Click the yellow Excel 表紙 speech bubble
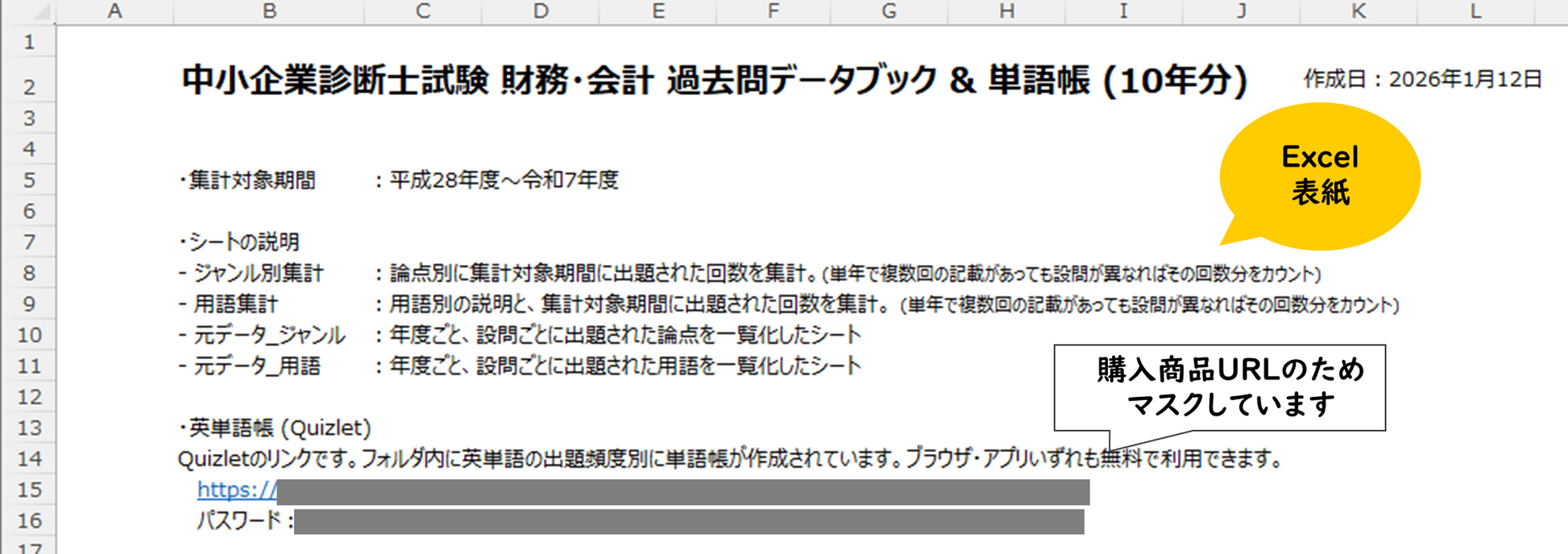The height and width of the screenshot is (554, 1568). point(1319,176)
